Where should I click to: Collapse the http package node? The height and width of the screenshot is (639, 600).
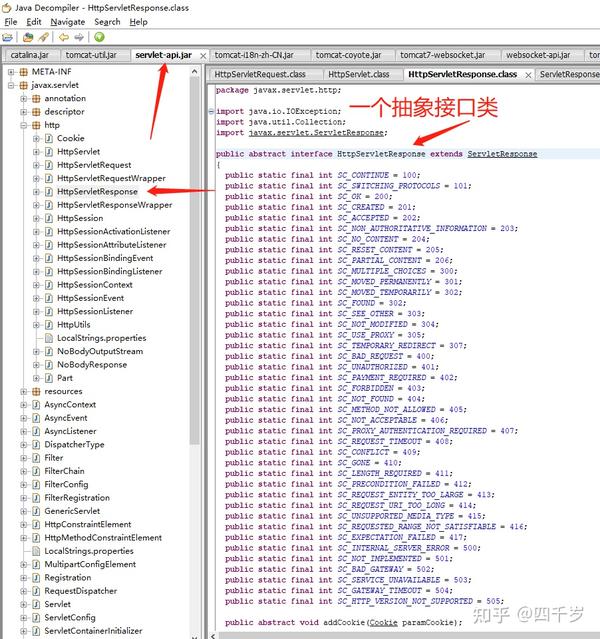(24, 126)
